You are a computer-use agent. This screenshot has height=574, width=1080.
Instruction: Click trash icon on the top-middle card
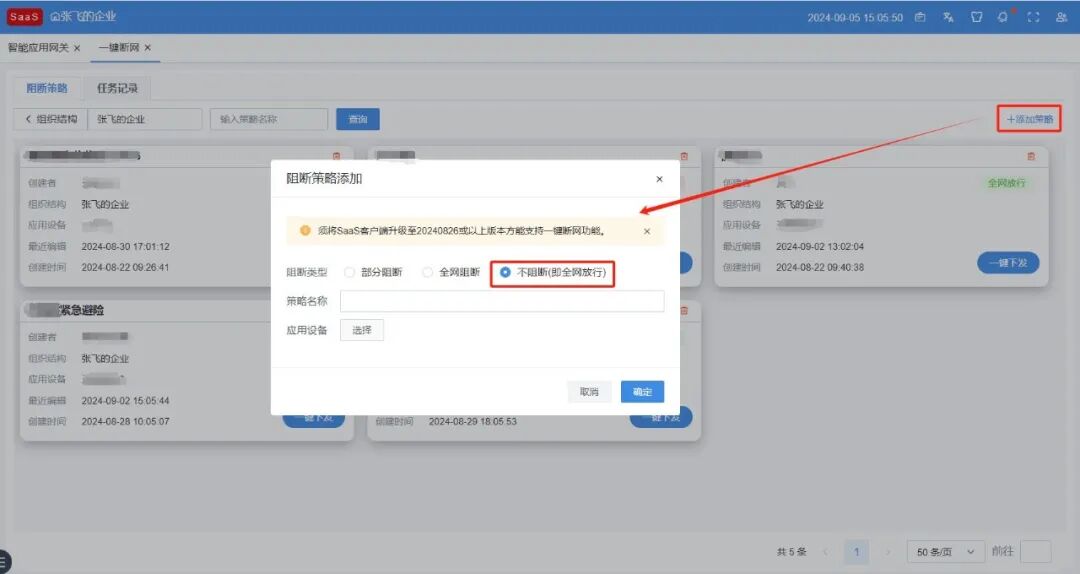pos(683,156)
